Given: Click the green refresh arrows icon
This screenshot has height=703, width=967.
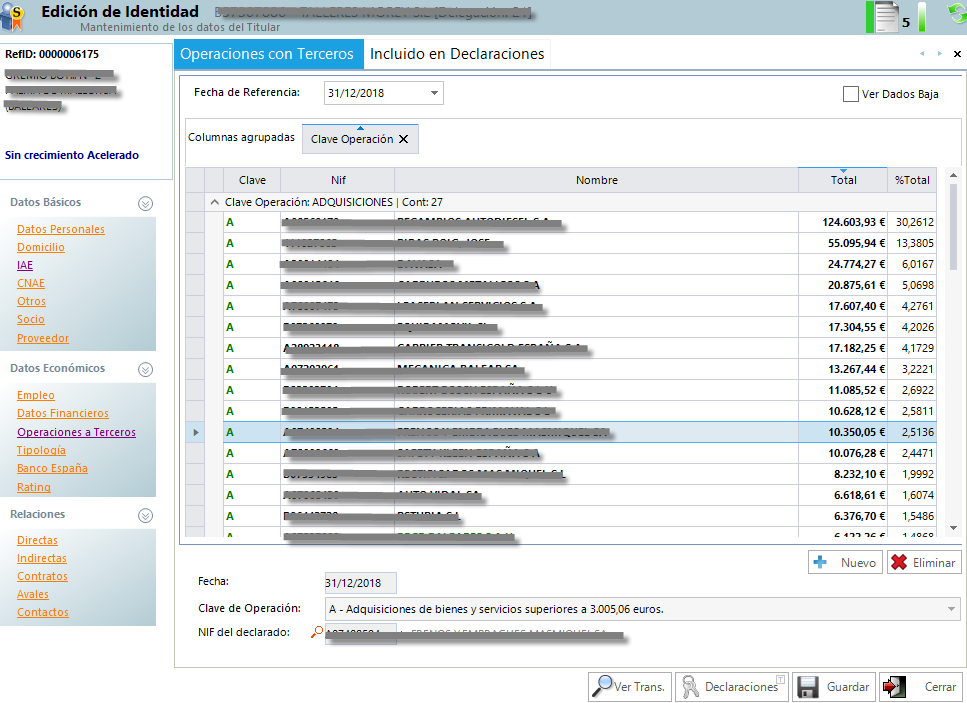Looking at the screenshot, I should (957, 14).
